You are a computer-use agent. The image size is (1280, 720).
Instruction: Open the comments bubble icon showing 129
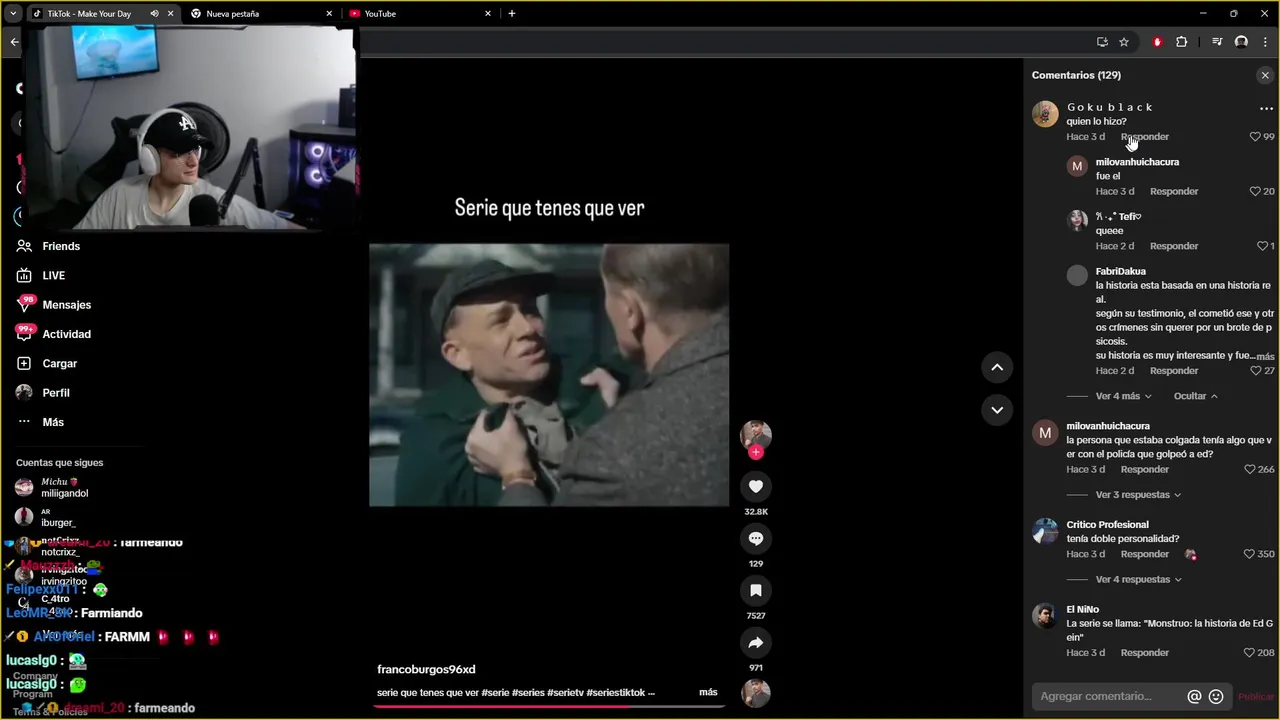tap(756, 538)
